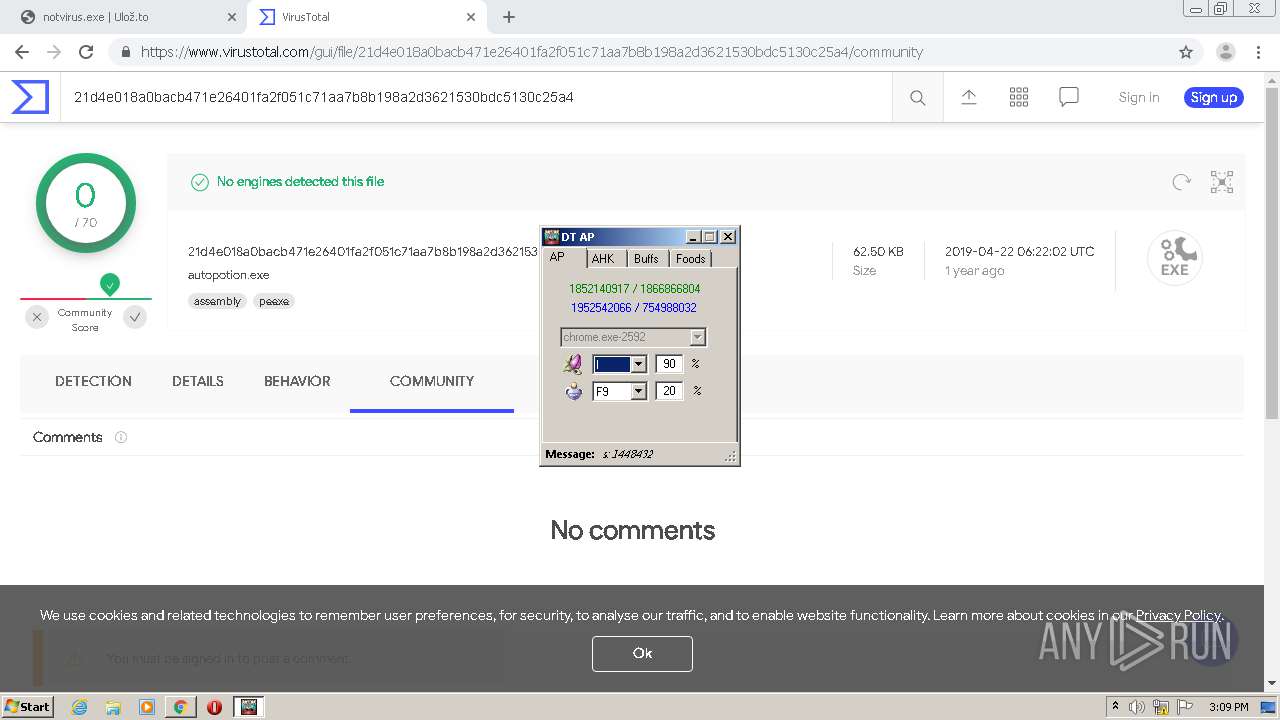1280x720 pixels.
Task: Open a new tab with plus button
Action: [509, 17]
